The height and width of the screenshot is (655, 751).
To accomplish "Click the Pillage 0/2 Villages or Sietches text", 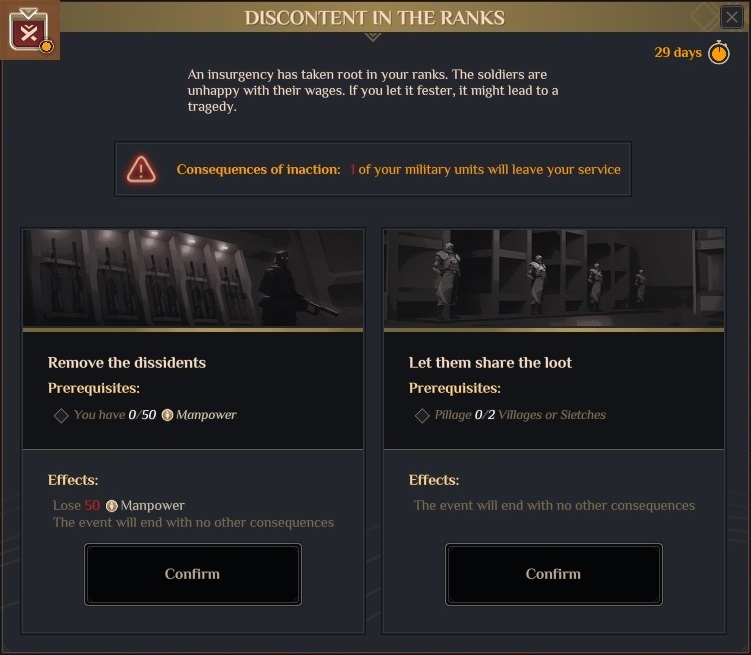I will (520, 415).
